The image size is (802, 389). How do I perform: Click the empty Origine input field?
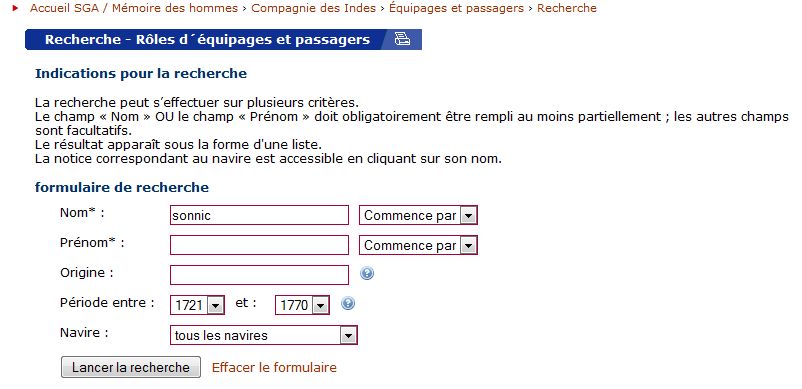click(x=259, y=275)
